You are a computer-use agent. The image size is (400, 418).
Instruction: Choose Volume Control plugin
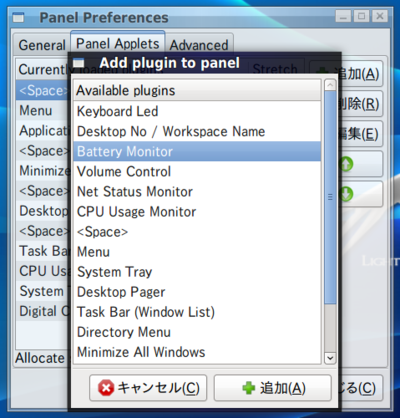point(197,171)
